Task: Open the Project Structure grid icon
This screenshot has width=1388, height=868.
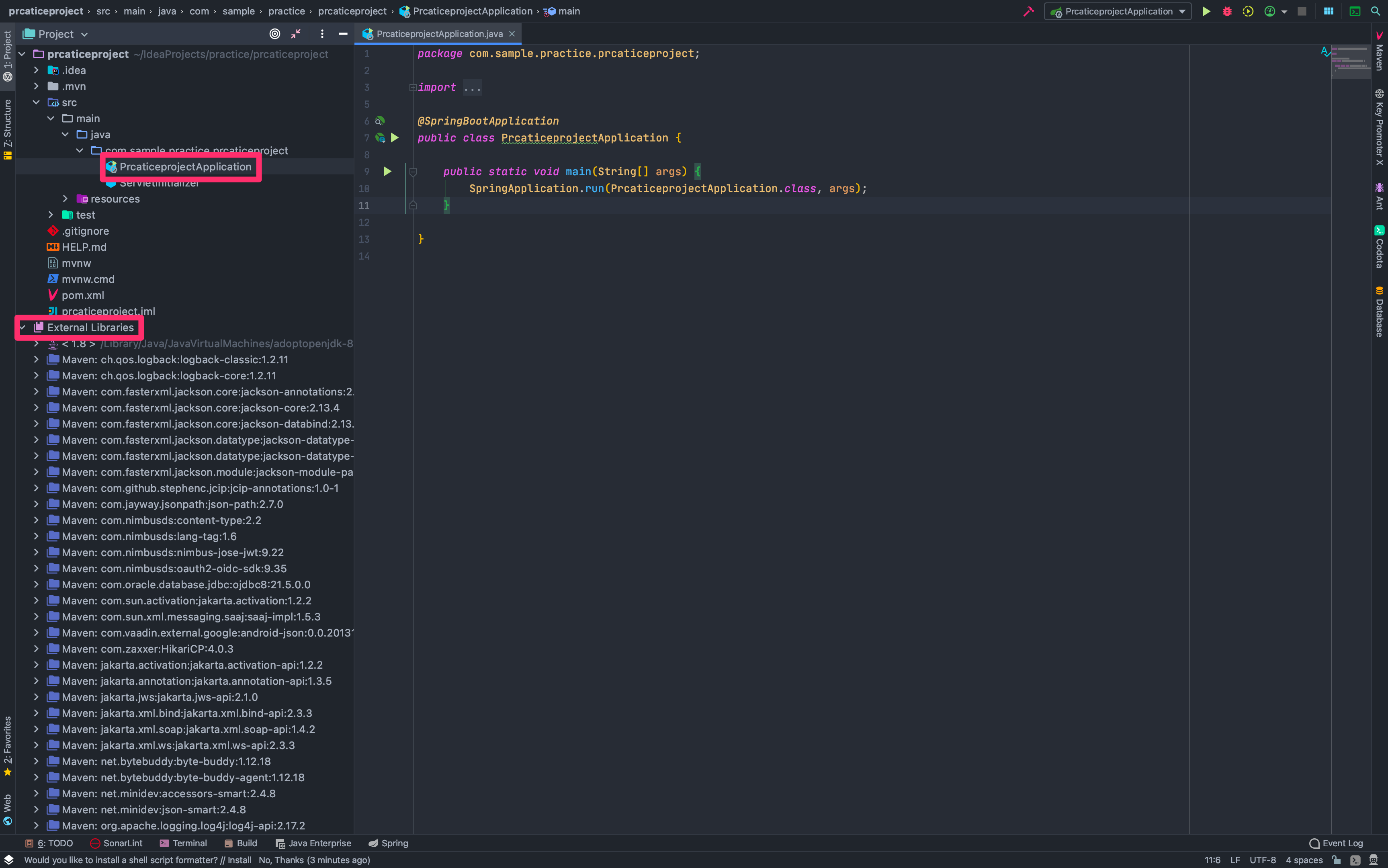Action: [1328, 12]
